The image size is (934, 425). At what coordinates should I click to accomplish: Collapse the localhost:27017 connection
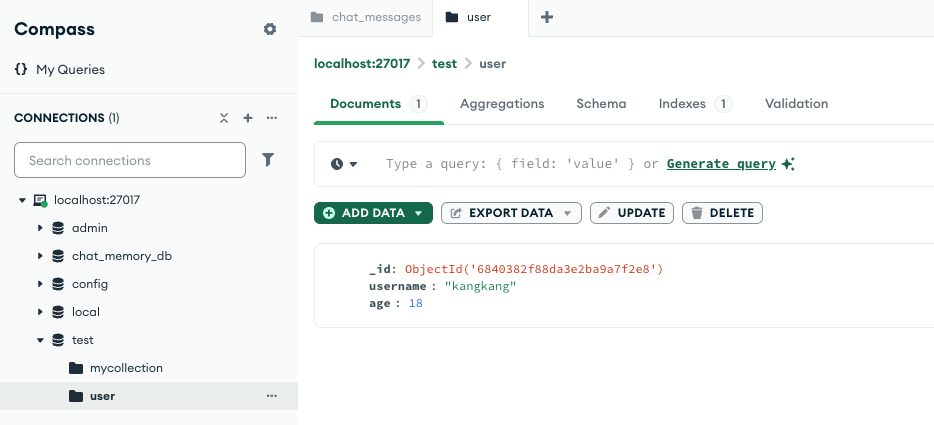click(22, 200)
